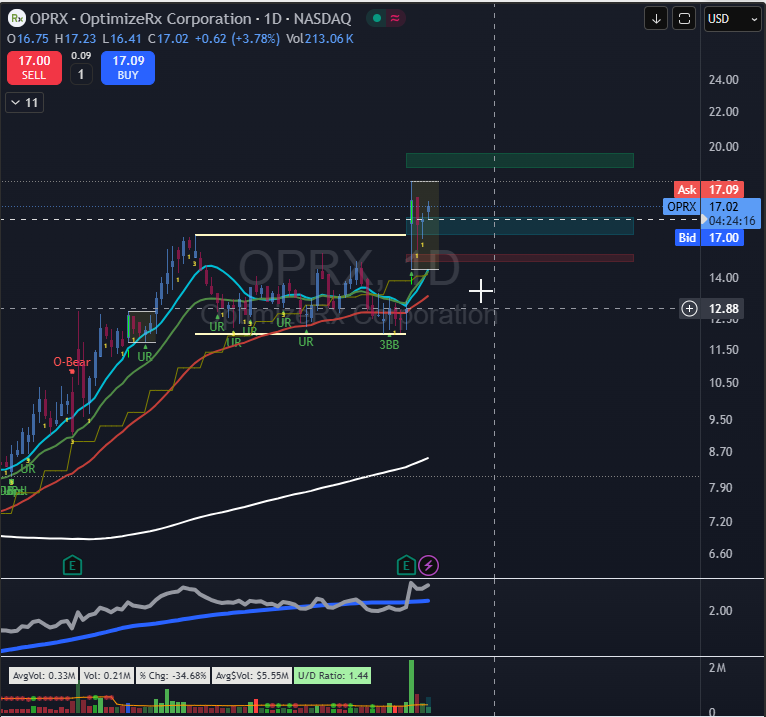Viewport: 766px width, 717px height.
Task: Toggle the fullscreen chart icon
Action: point(684,19)
